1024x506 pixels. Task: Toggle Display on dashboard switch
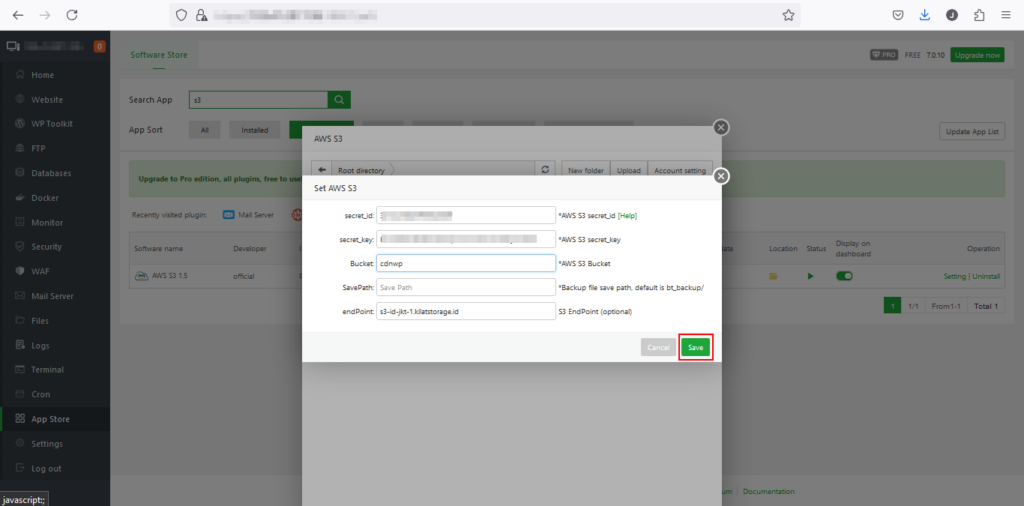tap(844, 276)
